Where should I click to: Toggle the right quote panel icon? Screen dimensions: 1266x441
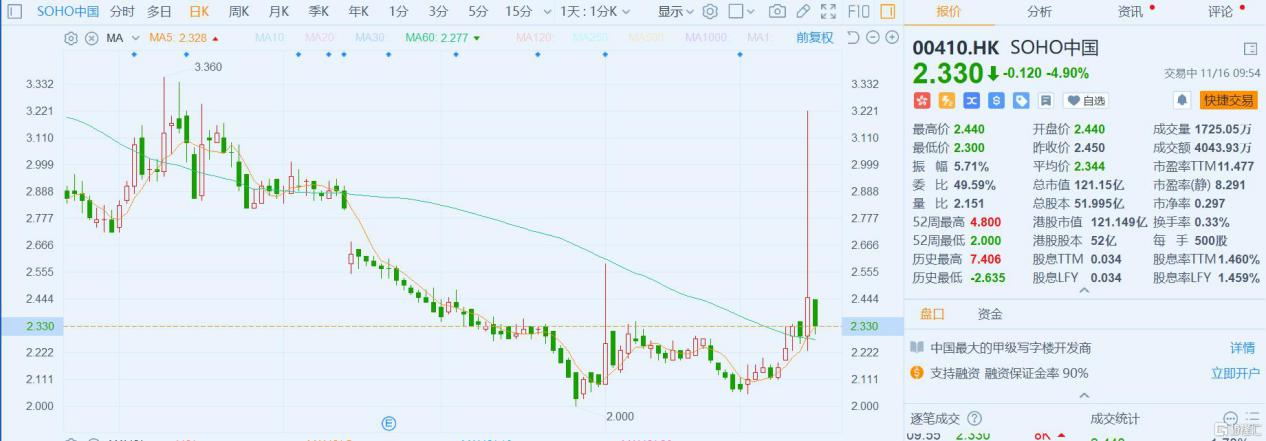[889, 12]
